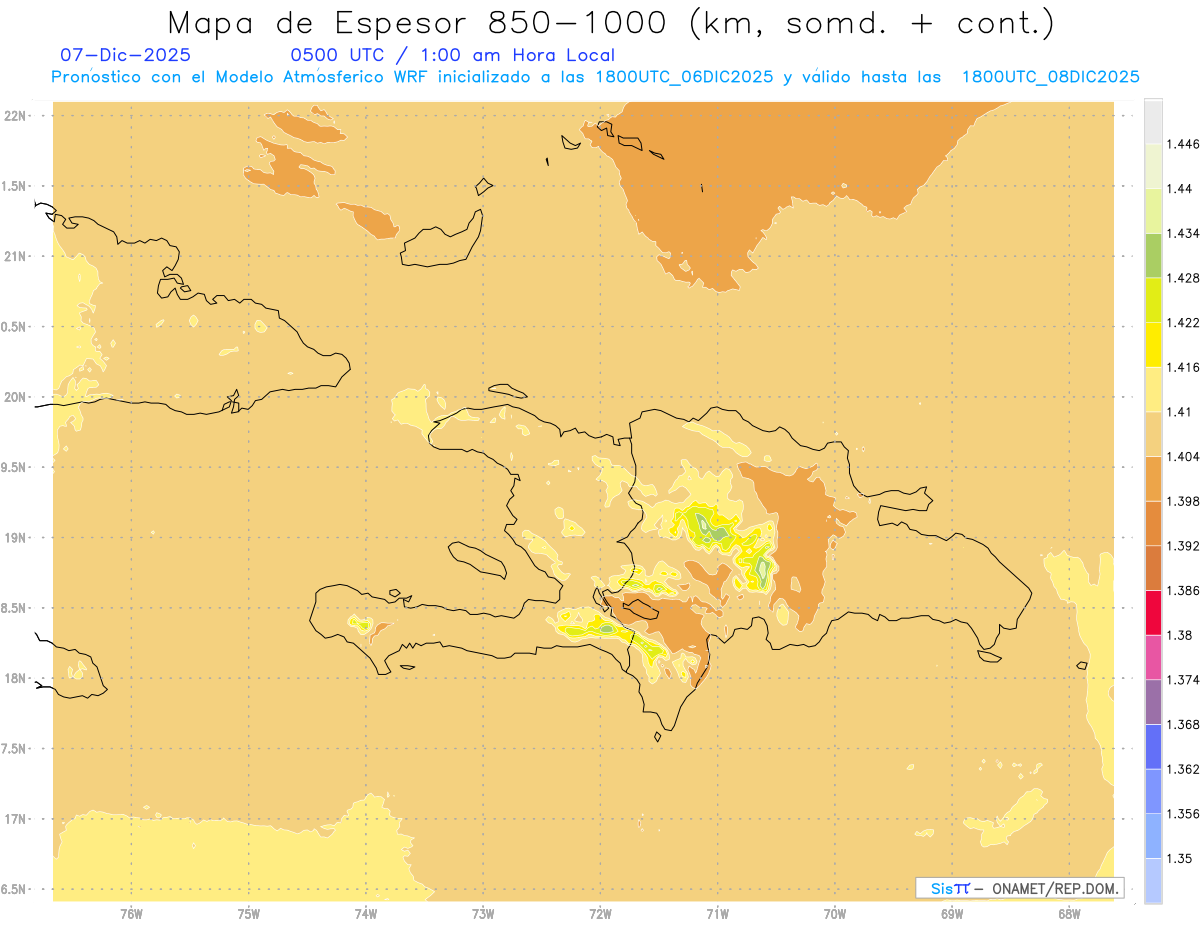Viewport: 1200px width, 927px height.
Task: Click the 'SisTT - ONAMET/REP.DOM.' source label
Action: 1020,888
